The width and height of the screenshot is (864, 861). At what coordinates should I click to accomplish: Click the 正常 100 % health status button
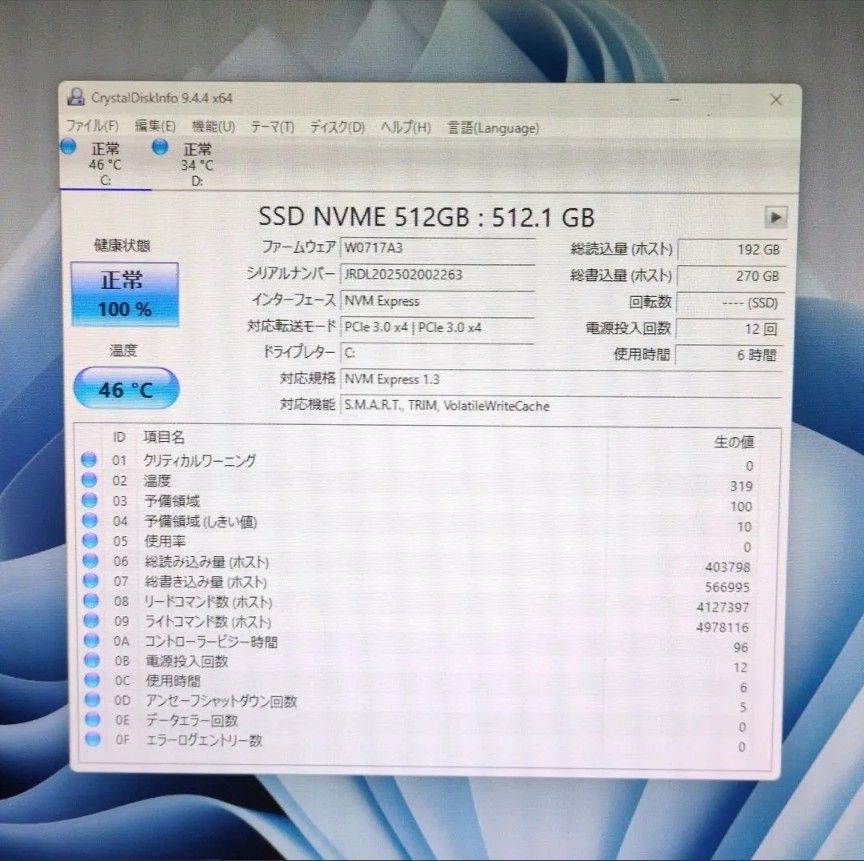click(125, 295)
